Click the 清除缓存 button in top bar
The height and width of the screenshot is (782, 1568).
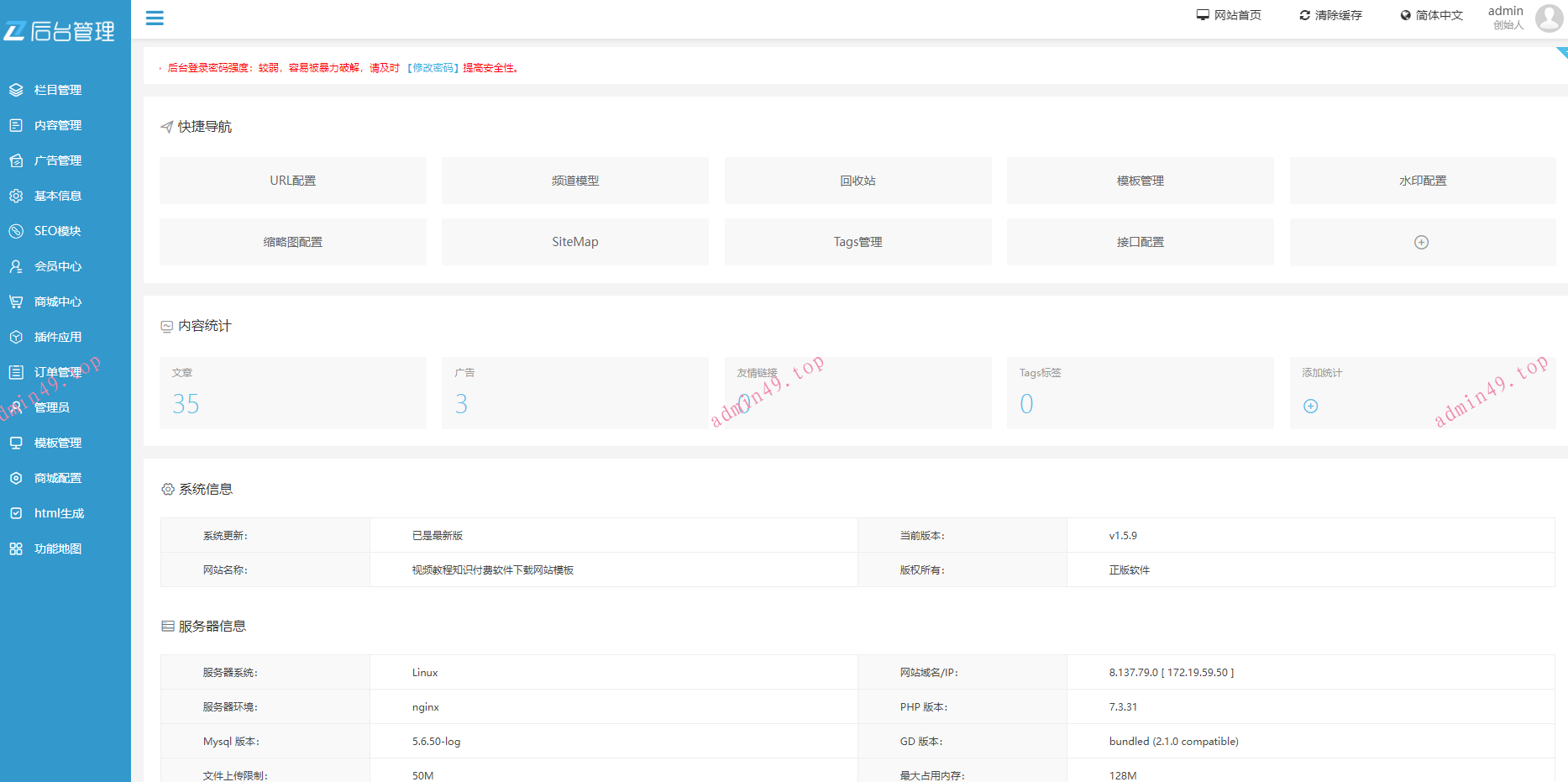(1330, 15)
